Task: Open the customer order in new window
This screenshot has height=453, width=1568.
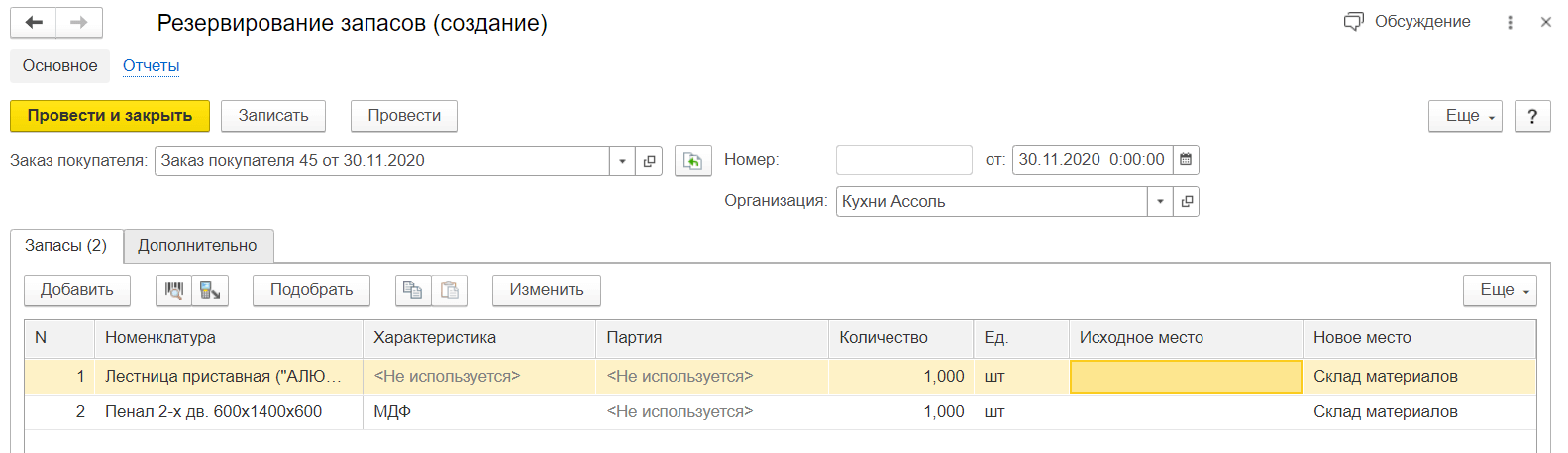Action: tap(649, 161)
